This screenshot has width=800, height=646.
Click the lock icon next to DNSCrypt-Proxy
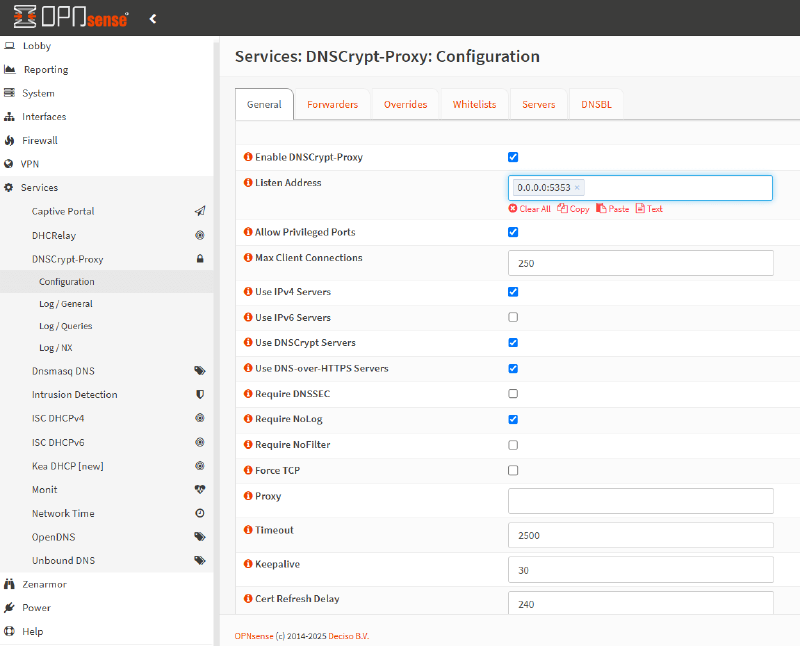pos(200,259)
